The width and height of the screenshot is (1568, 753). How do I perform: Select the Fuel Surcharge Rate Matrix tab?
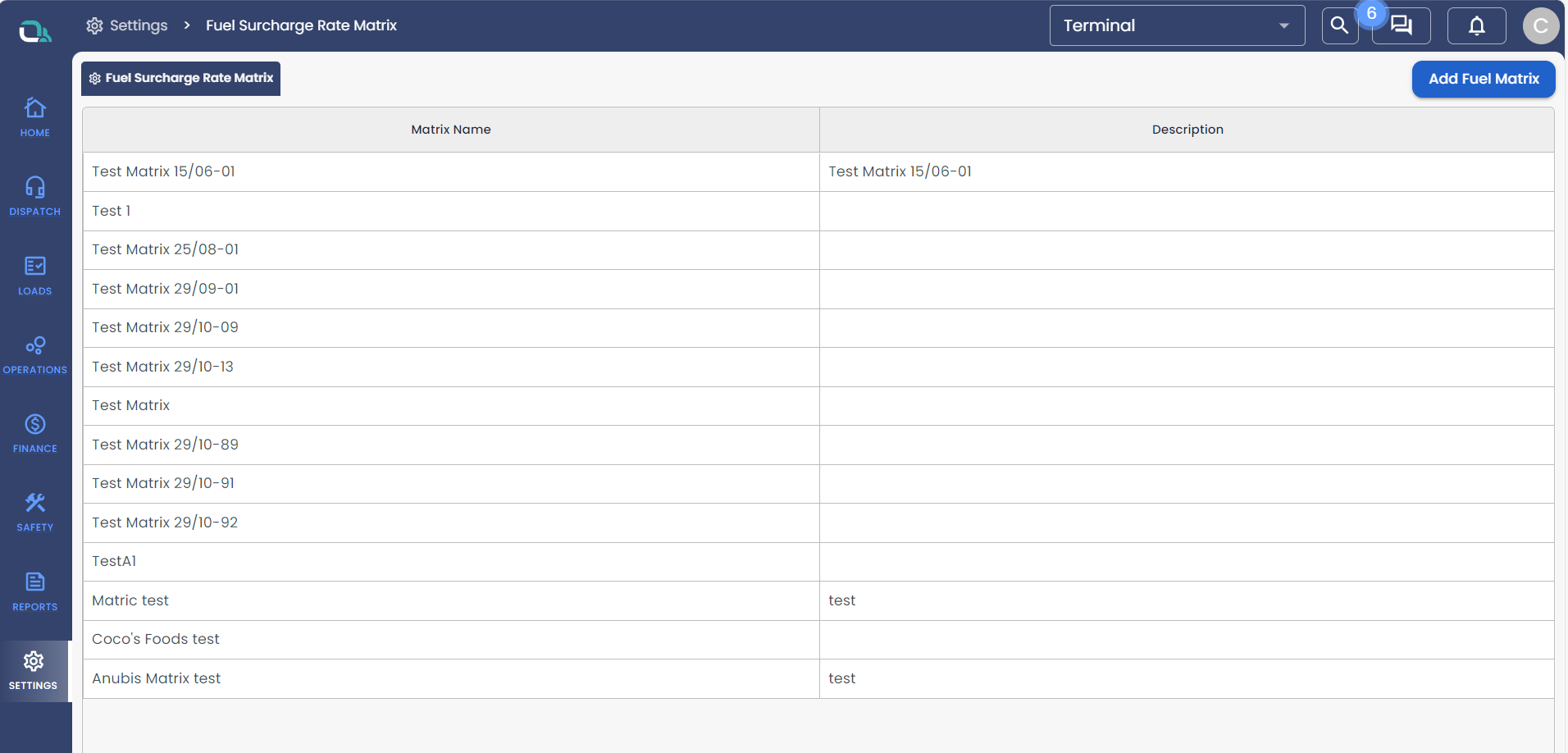click(x=181, y=78)
